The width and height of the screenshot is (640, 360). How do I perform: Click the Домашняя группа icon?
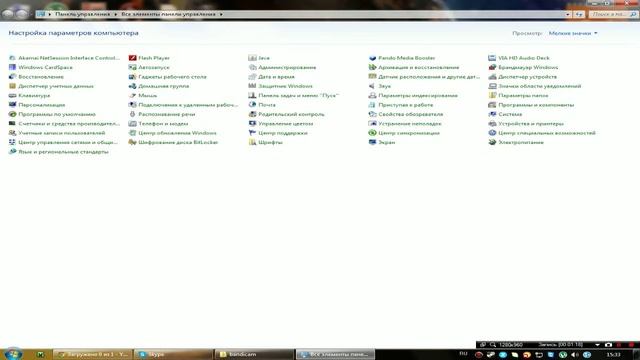132,86
